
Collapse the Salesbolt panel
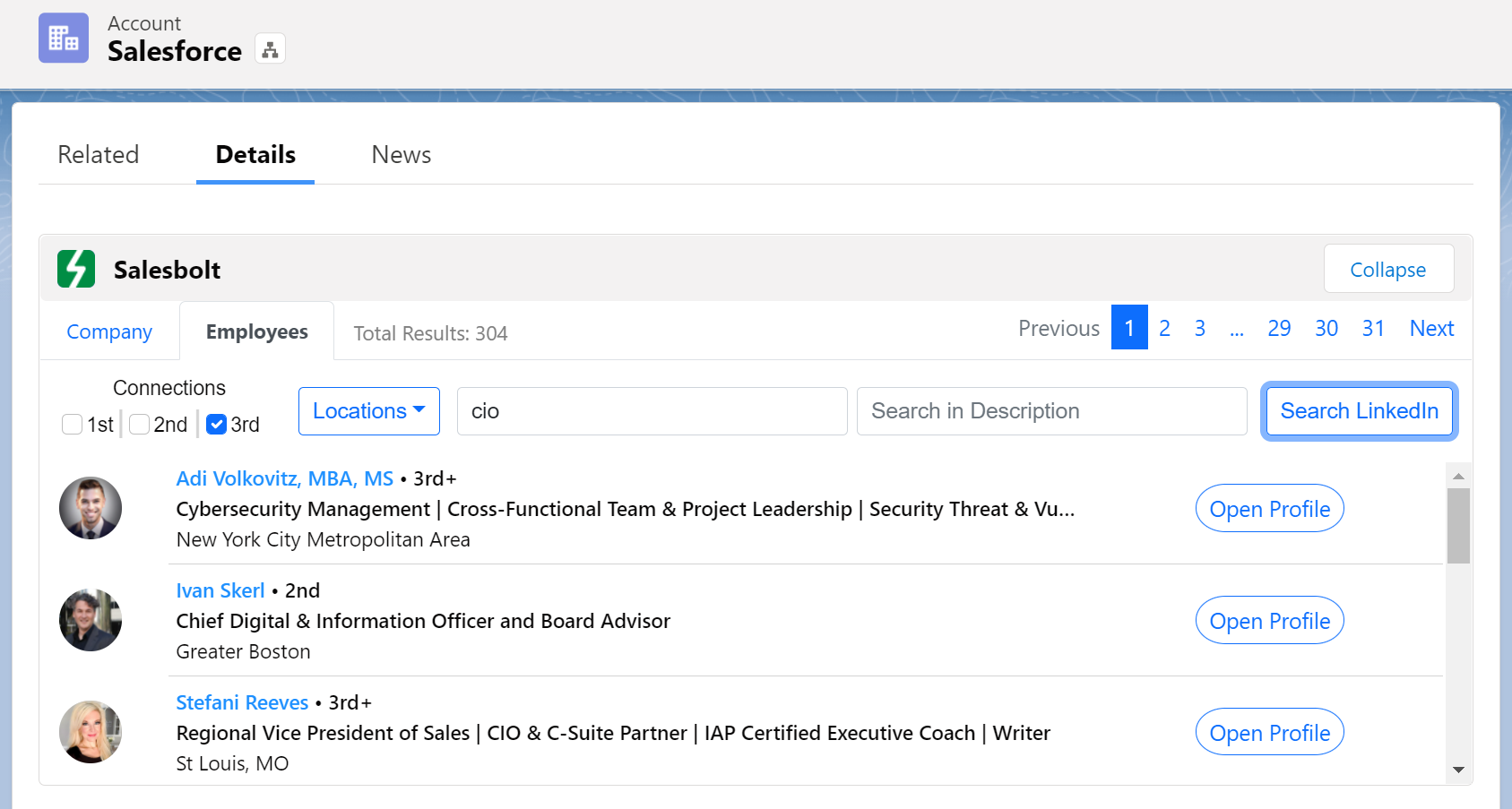pos(1389,269)
